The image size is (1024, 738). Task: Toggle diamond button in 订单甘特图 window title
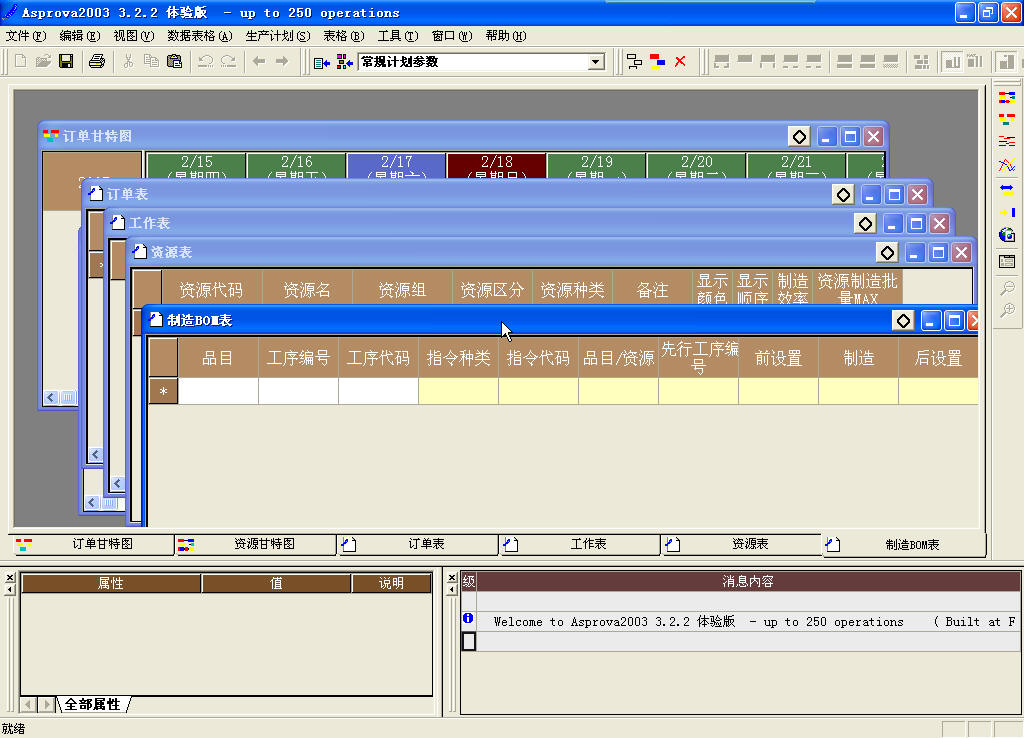pyautogui.click(x=799, y=136)
